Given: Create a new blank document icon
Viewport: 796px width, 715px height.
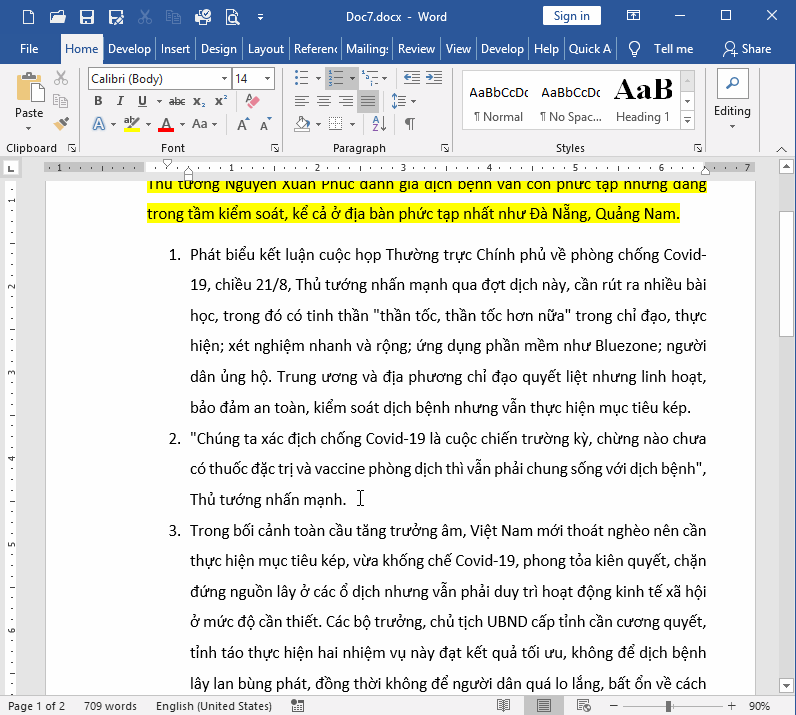Looking at the screenshot, I should pyautogui.click(x=29, y=17).
